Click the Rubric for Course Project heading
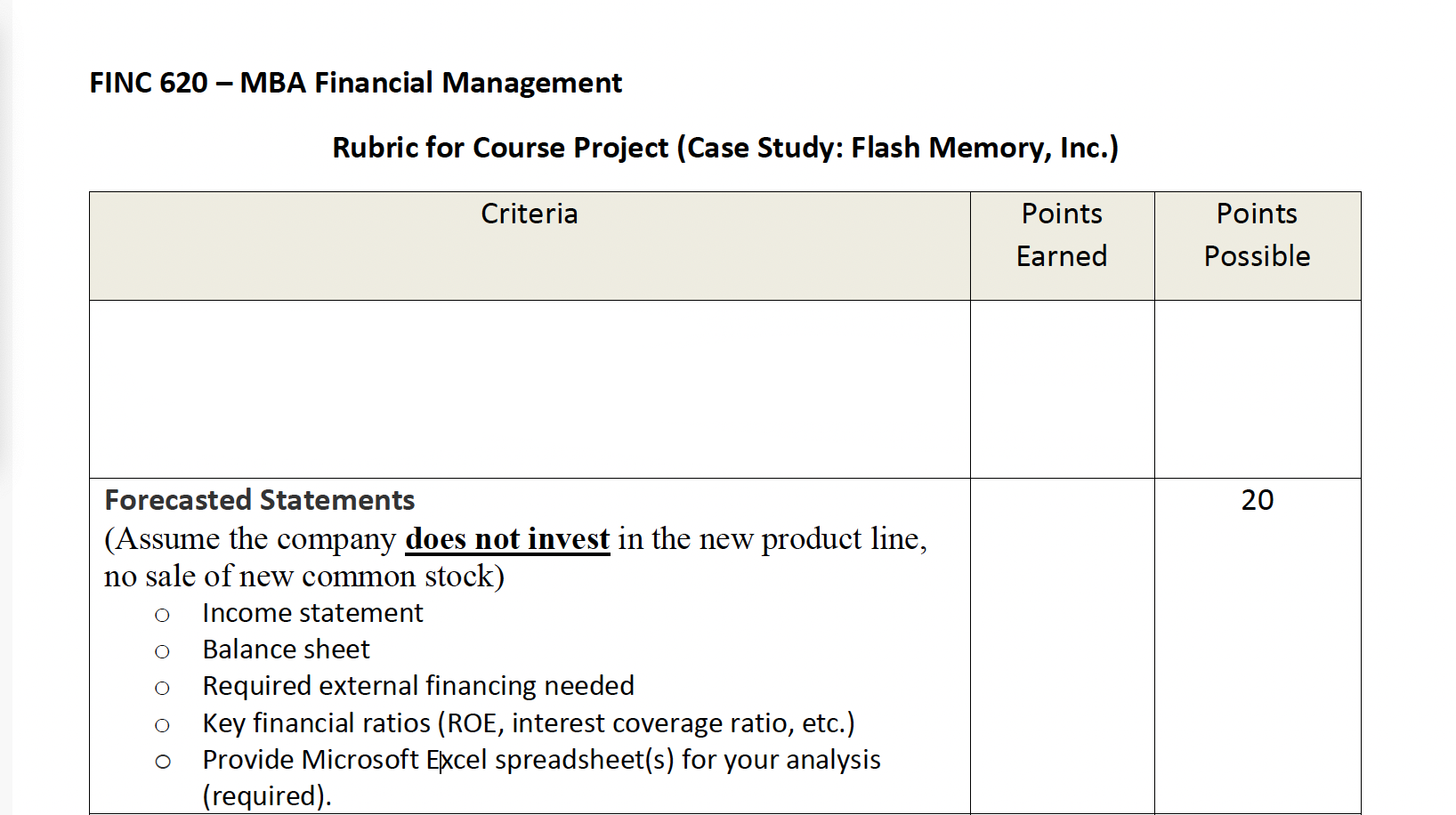The height and width of the screenshot is (815, 1456). [x=725, y=148]
